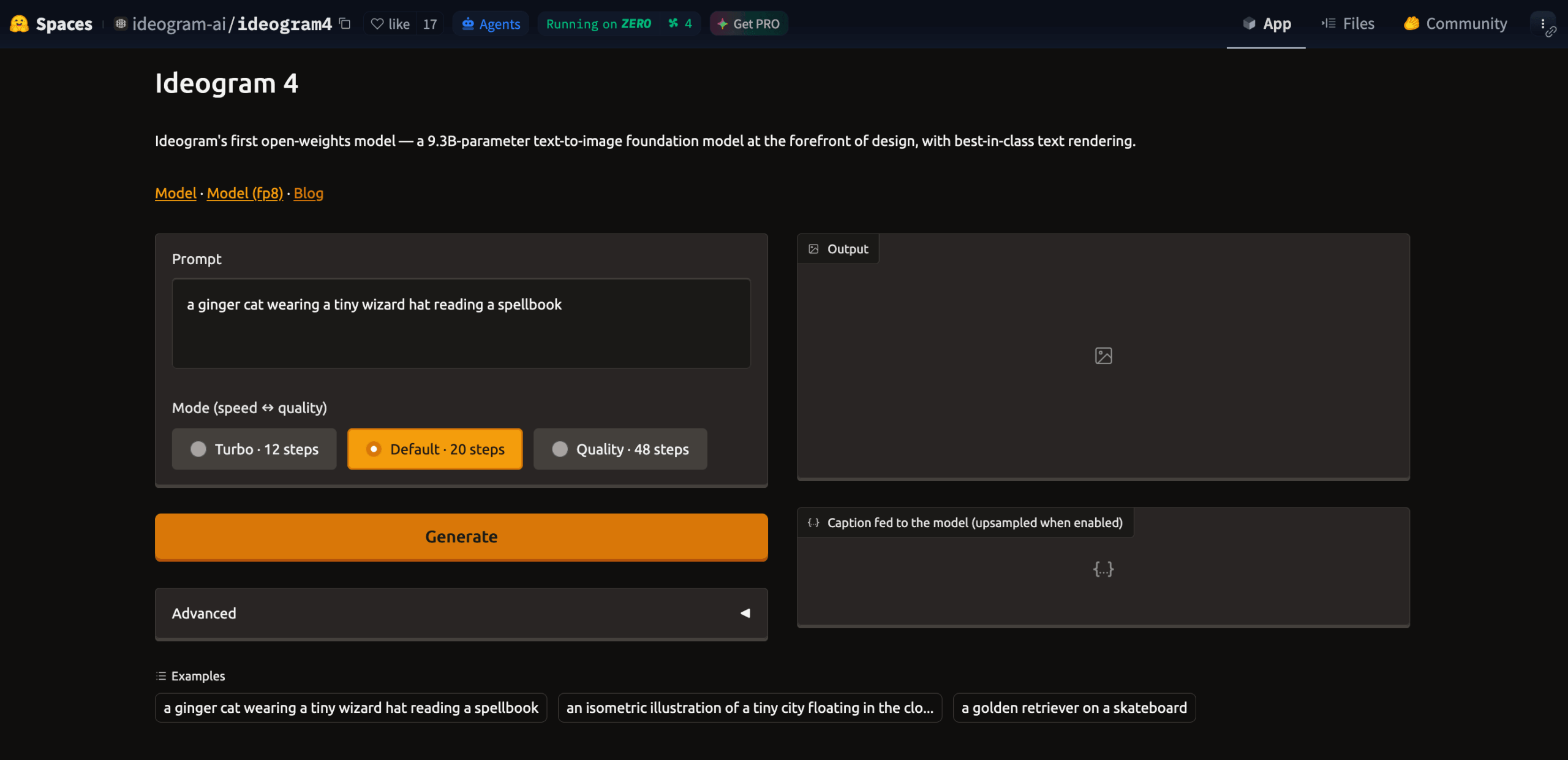Open the Files tab
Screen dimensions: 1568x760
point(1347,24)
